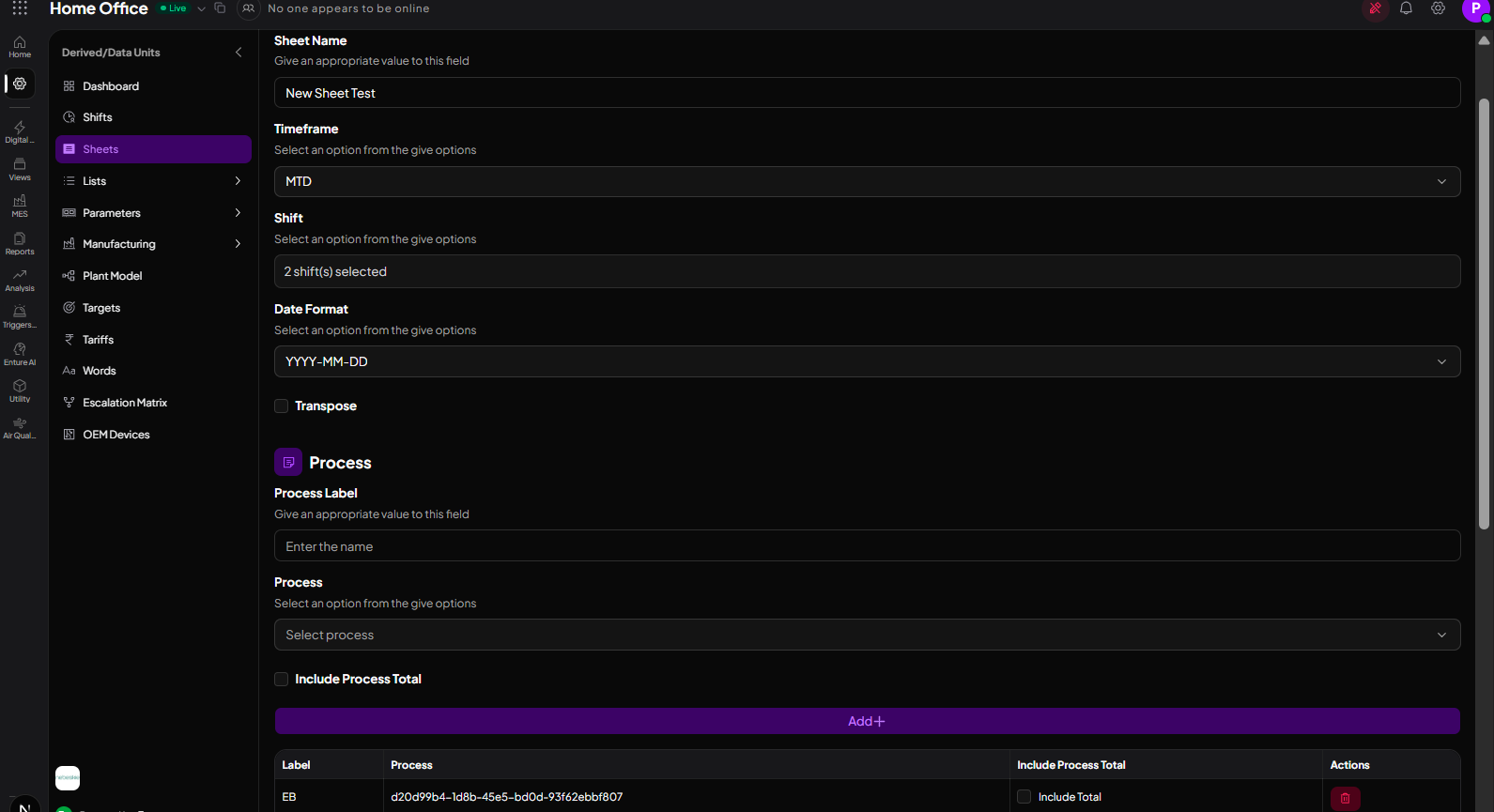This screenshot has width=1494, height=812.
Task: Open Tariffs in sidebar
Action: pos(153,340)
